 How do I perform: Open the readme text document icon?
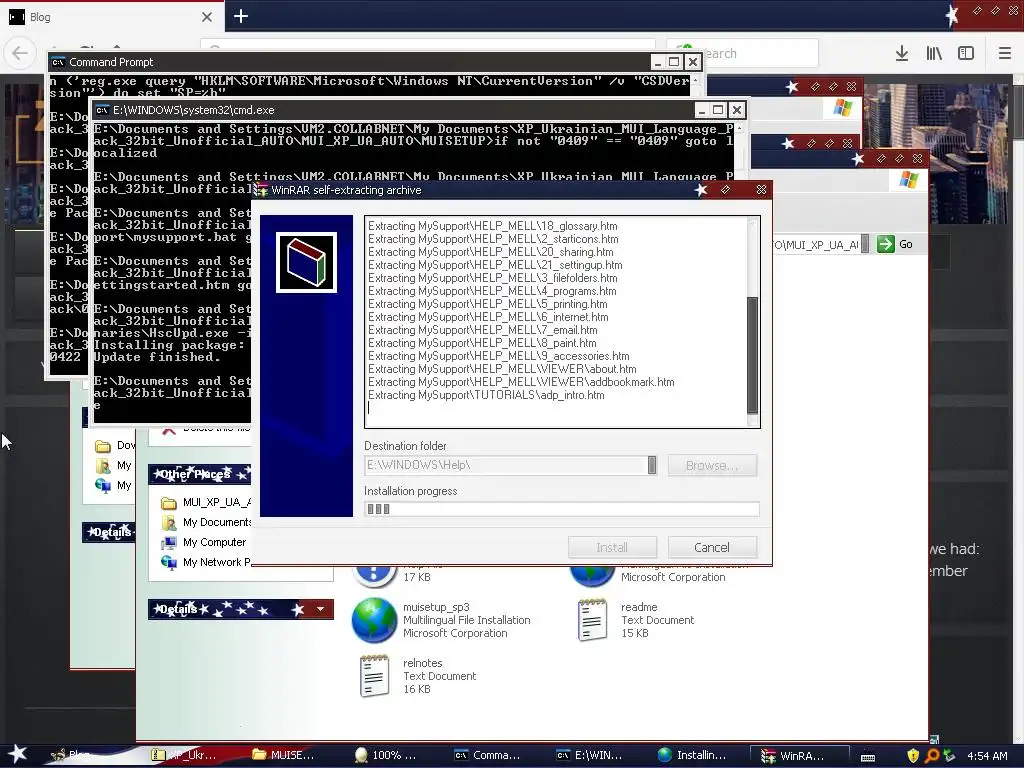pos(592,620)
